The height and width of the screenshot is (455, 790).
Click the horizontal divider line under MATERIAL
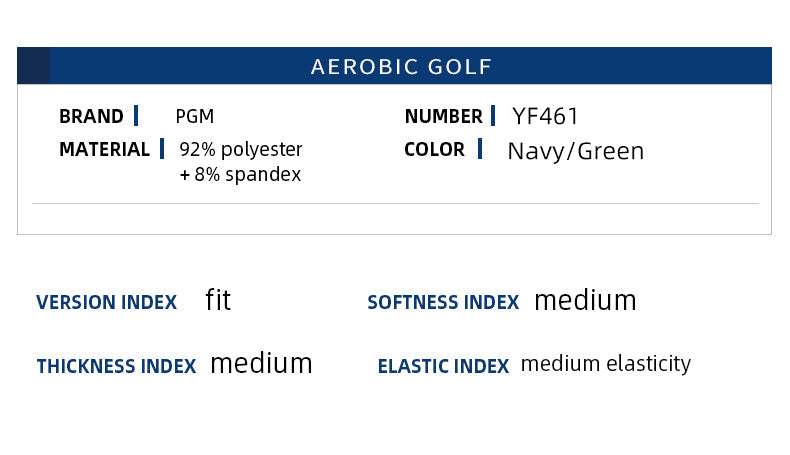395,204
